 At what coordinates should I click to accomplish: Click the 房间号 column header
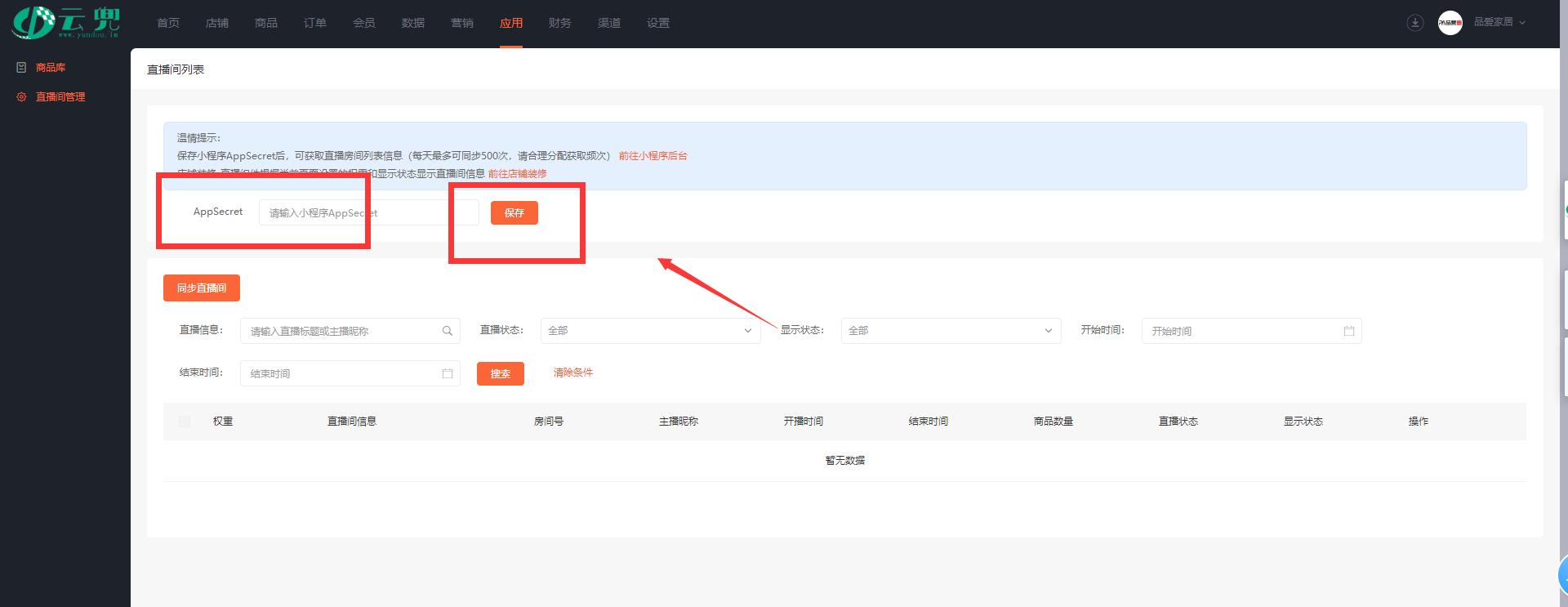(x=549, y=422)
